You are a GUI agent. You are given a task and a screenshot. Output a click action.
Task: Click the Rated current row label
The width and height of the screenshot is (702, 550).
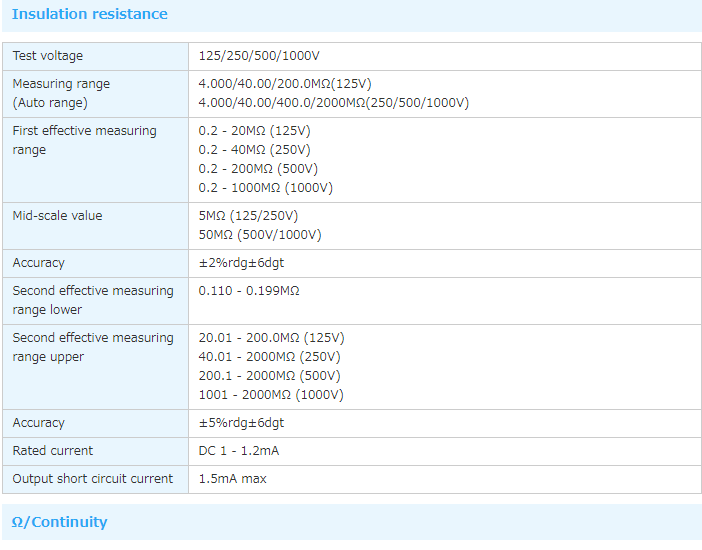(x=53, y=451)
